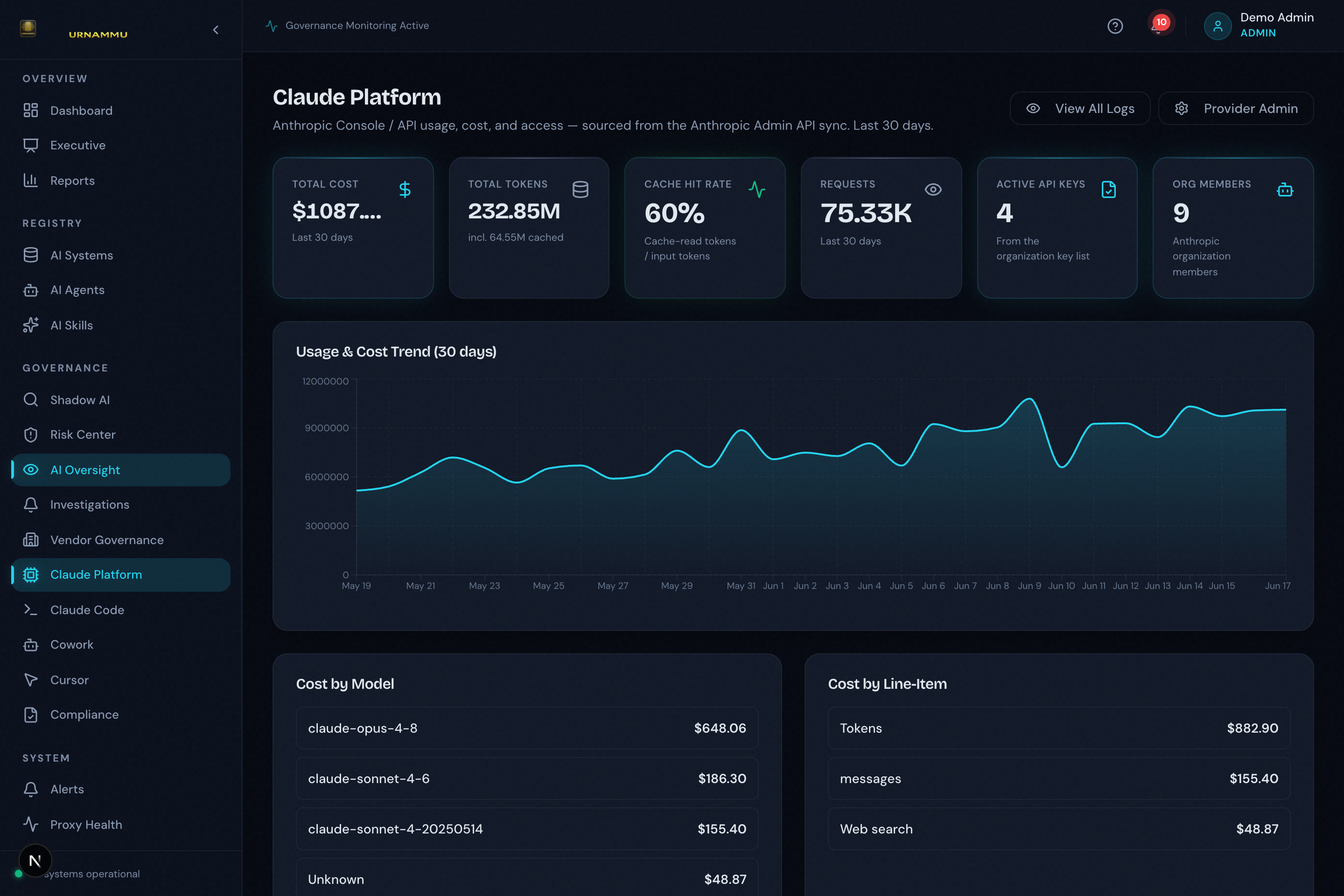Click the bot icon on Org Members card
The height and width of the screenshot is (896, 1344).
tap(1285, 189)
